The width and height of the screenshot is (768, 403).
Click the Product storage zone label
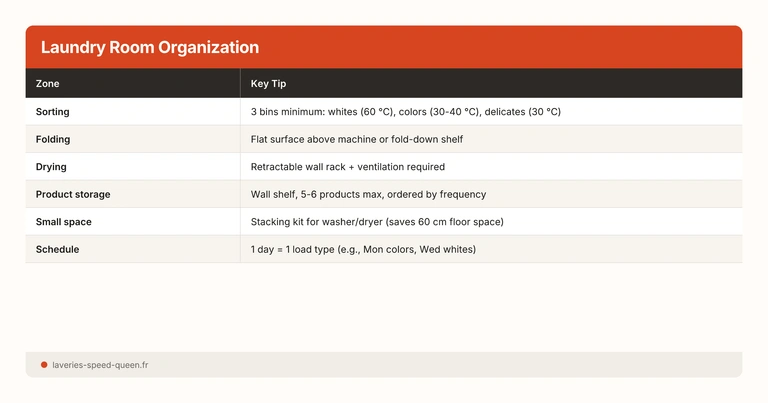(x=73, y=194)
